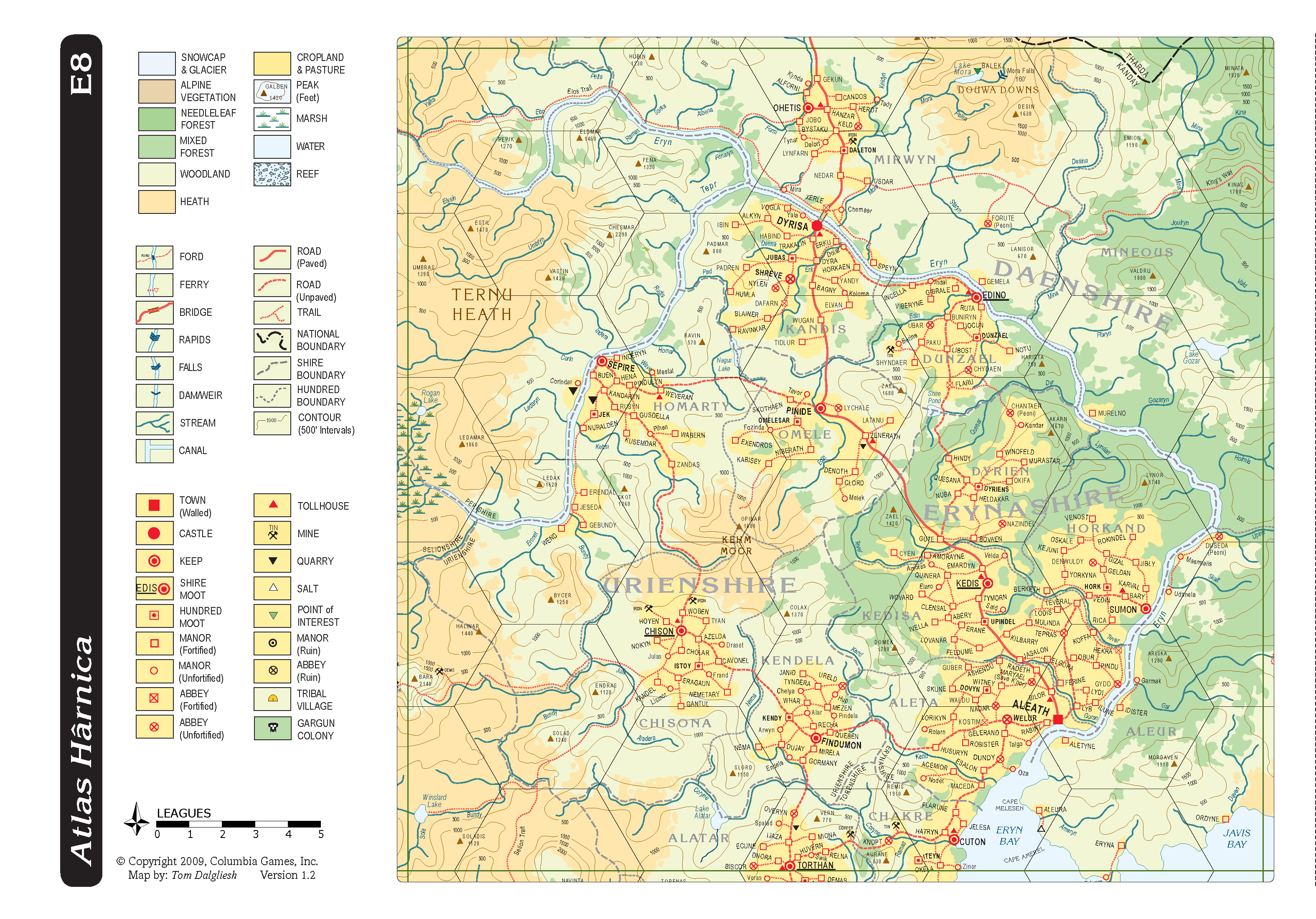
Task: Click the ERYNASHIRE shire label
Action: tap(1023, 504)
